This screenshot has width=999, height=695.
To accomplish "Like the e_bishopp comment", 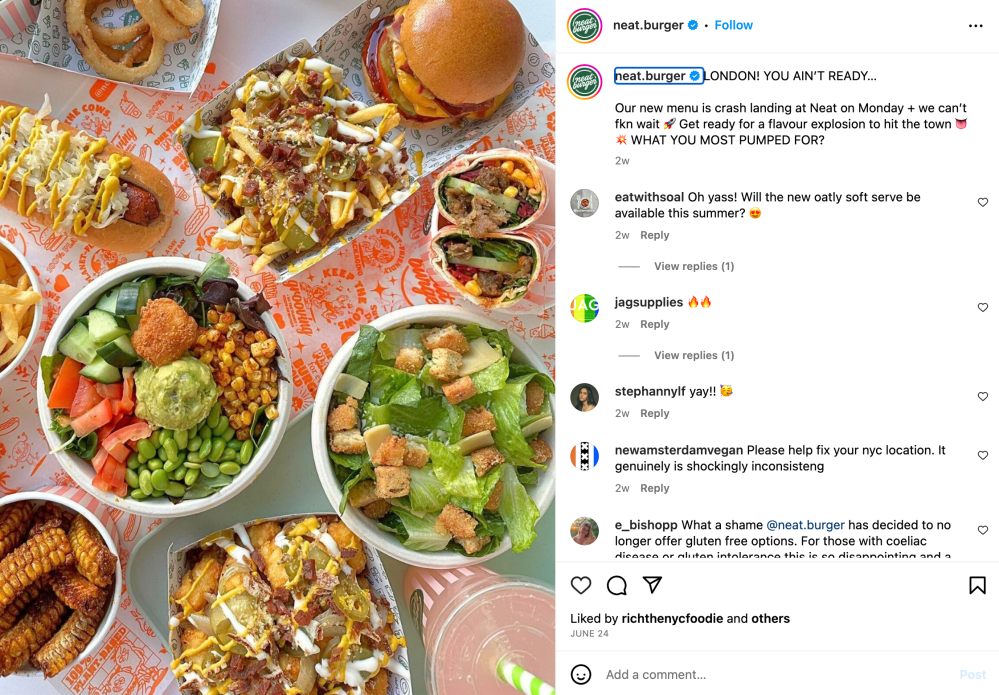I will coord(982,530).
